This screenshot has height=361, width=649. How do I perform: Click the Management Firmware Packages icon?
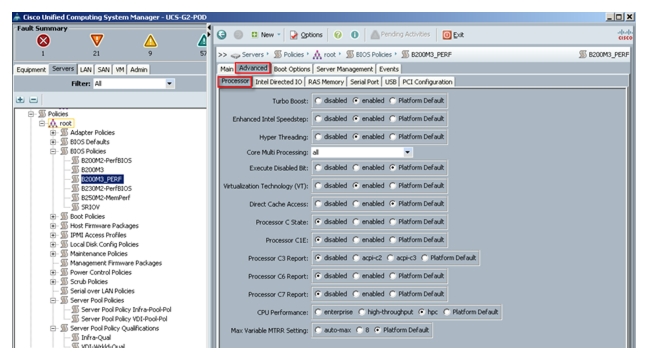point(64,263)
